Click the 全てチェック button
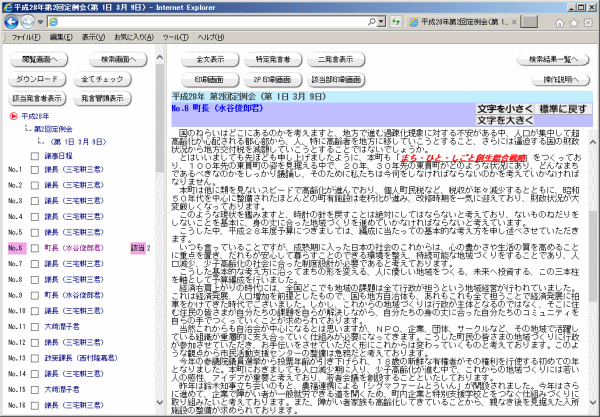 (102, 79)
